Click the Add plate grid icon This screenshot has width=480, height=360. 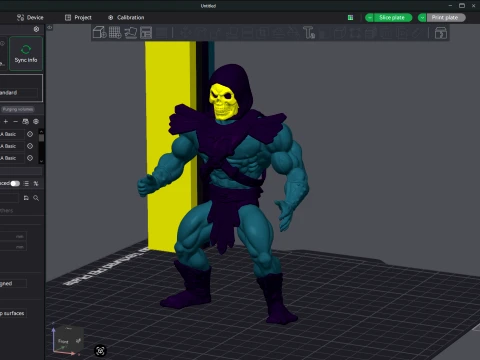(x=115, y=33)
